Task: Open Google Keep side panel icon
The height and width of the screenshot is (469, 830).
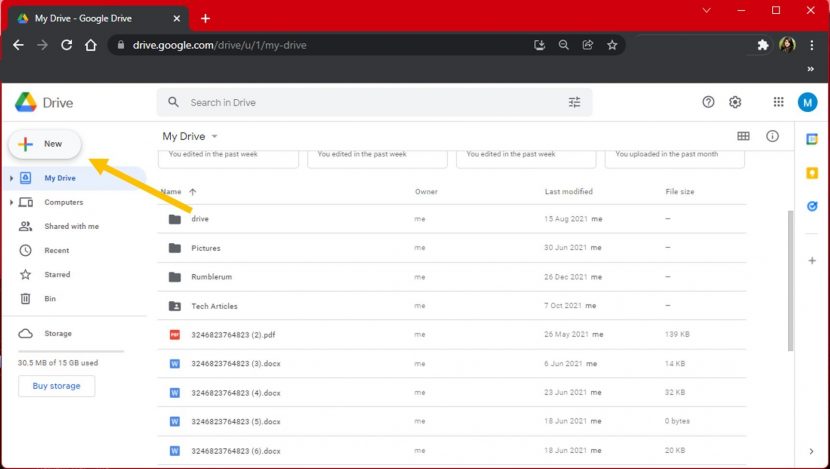Action: [x=812, y=173]
